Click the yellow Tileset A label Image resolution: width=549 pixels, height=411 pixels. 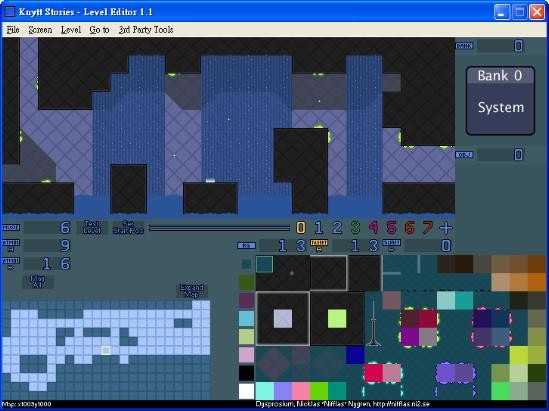pyautogui.click(x=319, y=245)
